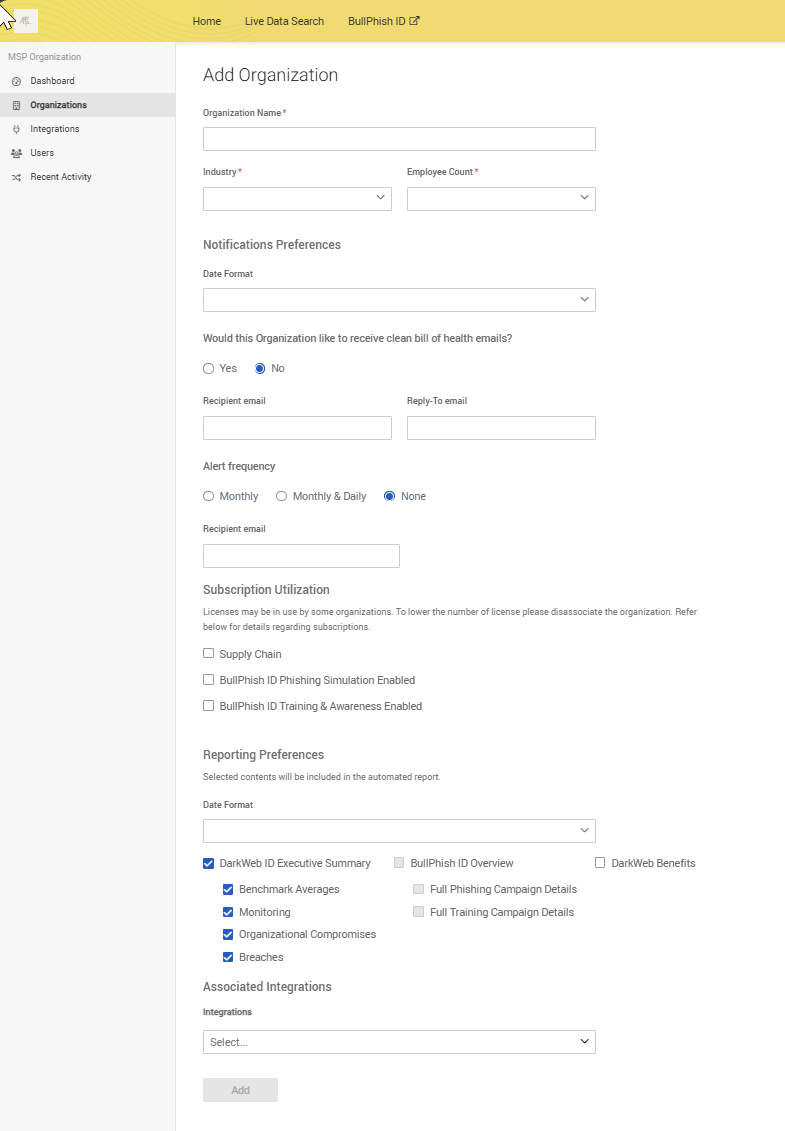Open the Integrations Select dropdown
Viewport: 785px width, 1131px height.
click(399, 1042)
